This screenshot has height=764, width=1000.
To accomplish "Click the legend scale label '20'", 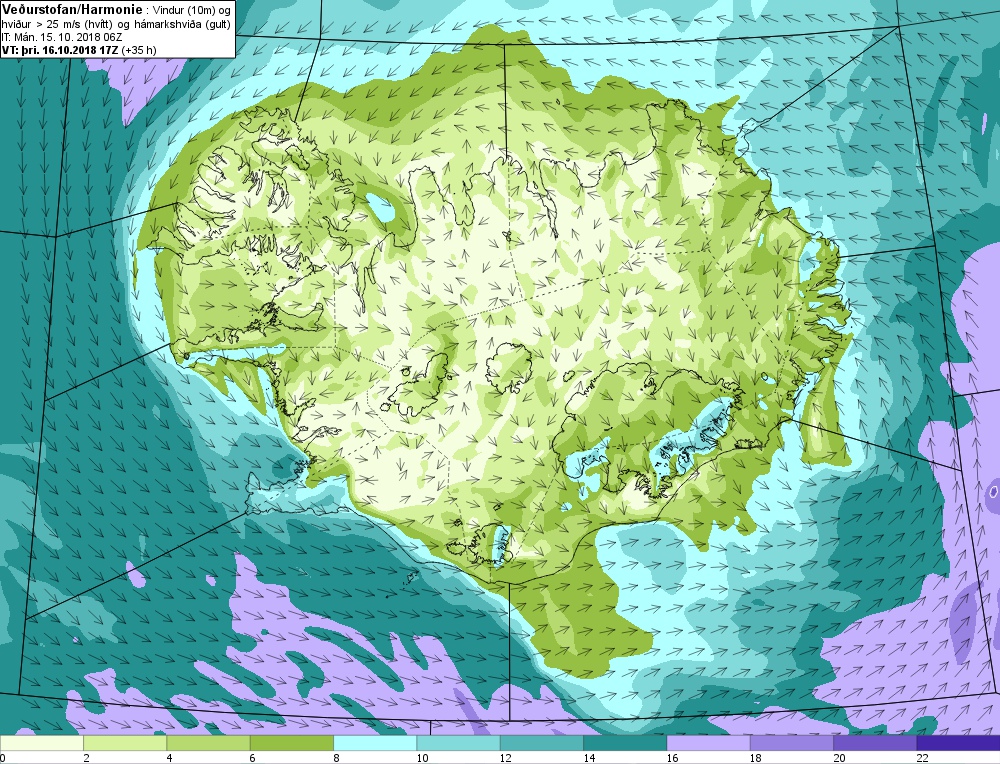I will tap(839, 758).
